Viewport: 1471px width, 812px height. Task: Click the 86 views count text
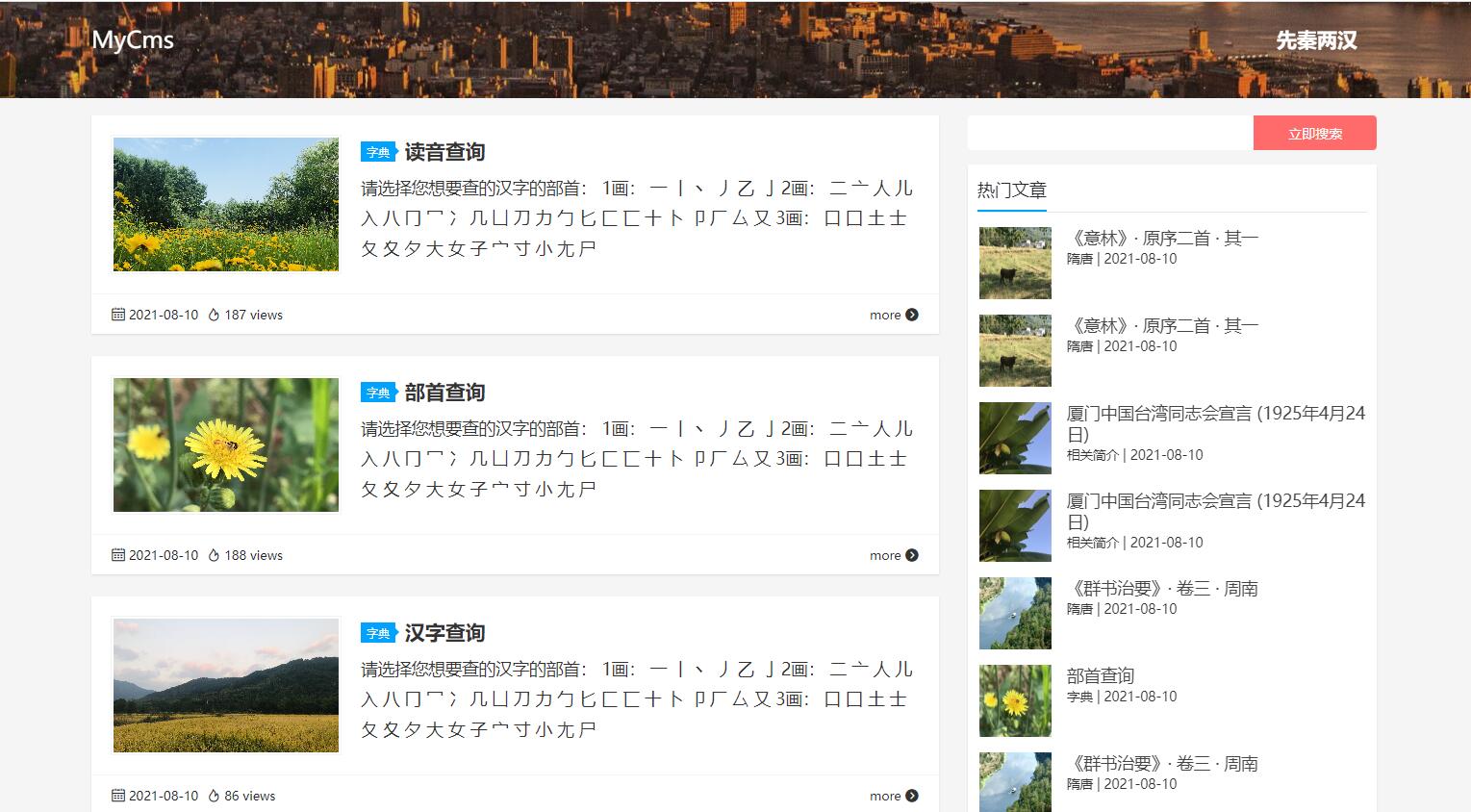tap(249, 796)
